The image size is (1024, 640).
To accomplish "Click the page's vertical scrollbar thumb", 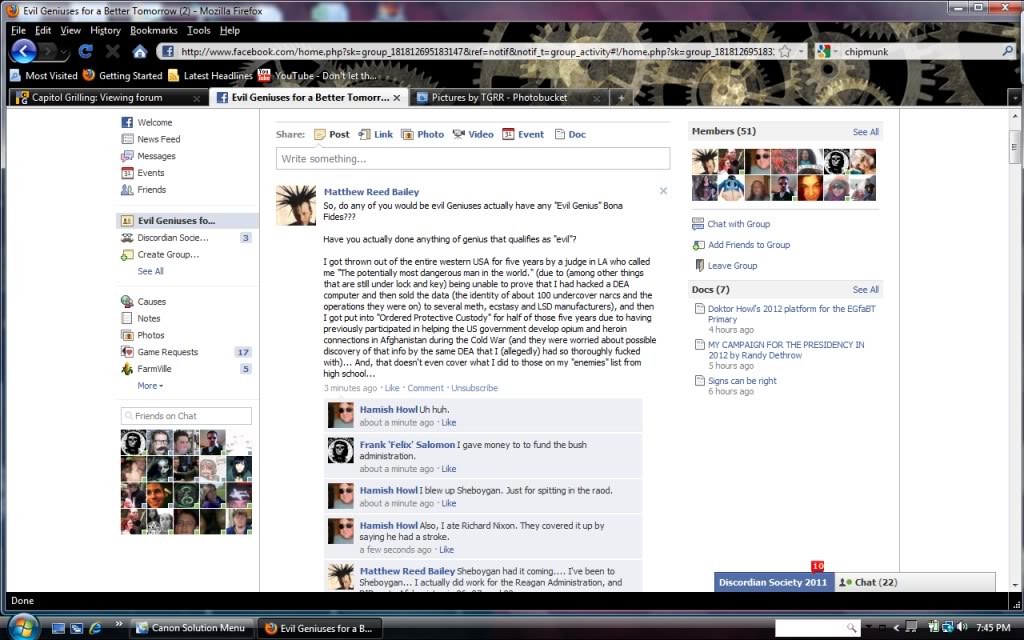I will (1014, 147).
